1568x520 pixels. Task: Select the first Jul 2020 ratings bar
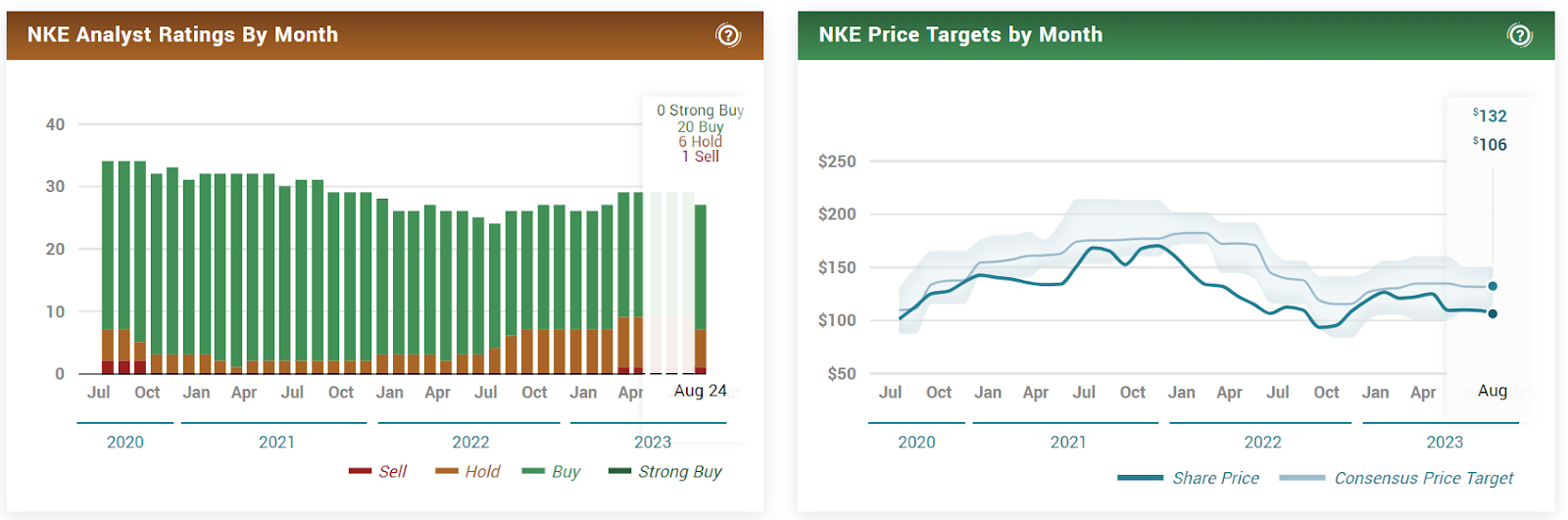coord(108,267)
